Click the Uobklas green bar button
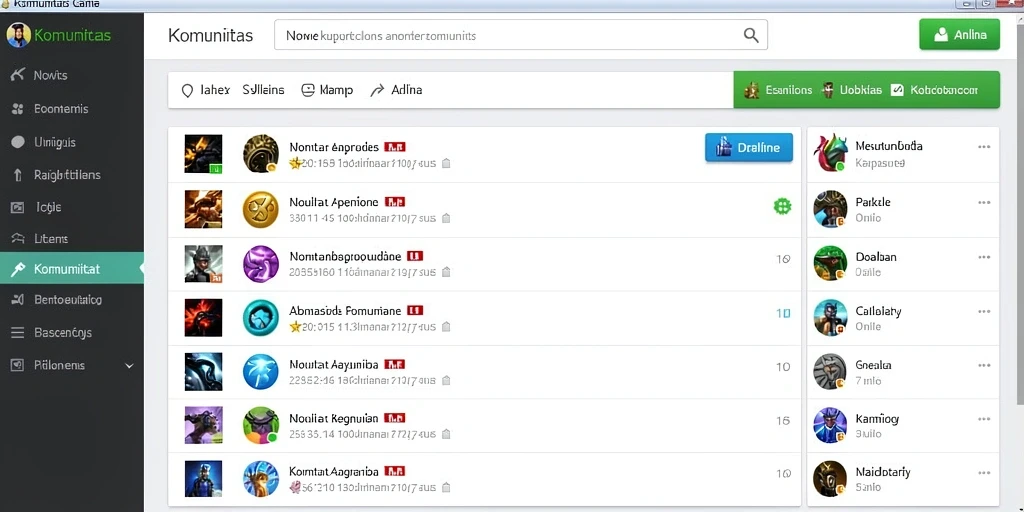 pos(852,90)
